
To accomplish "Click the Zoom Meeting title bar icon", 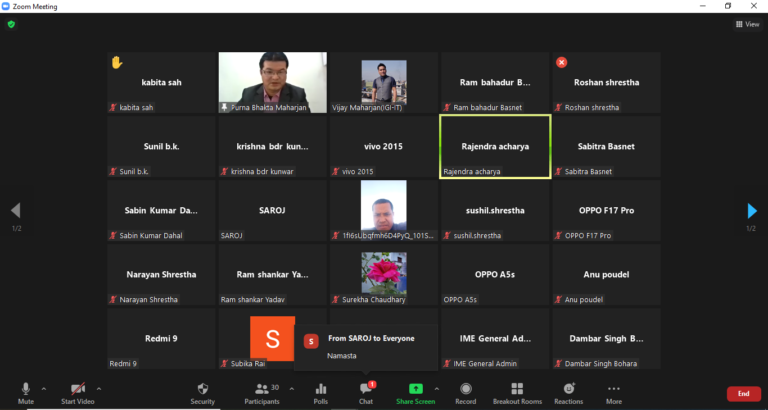I will coord(6,6).
